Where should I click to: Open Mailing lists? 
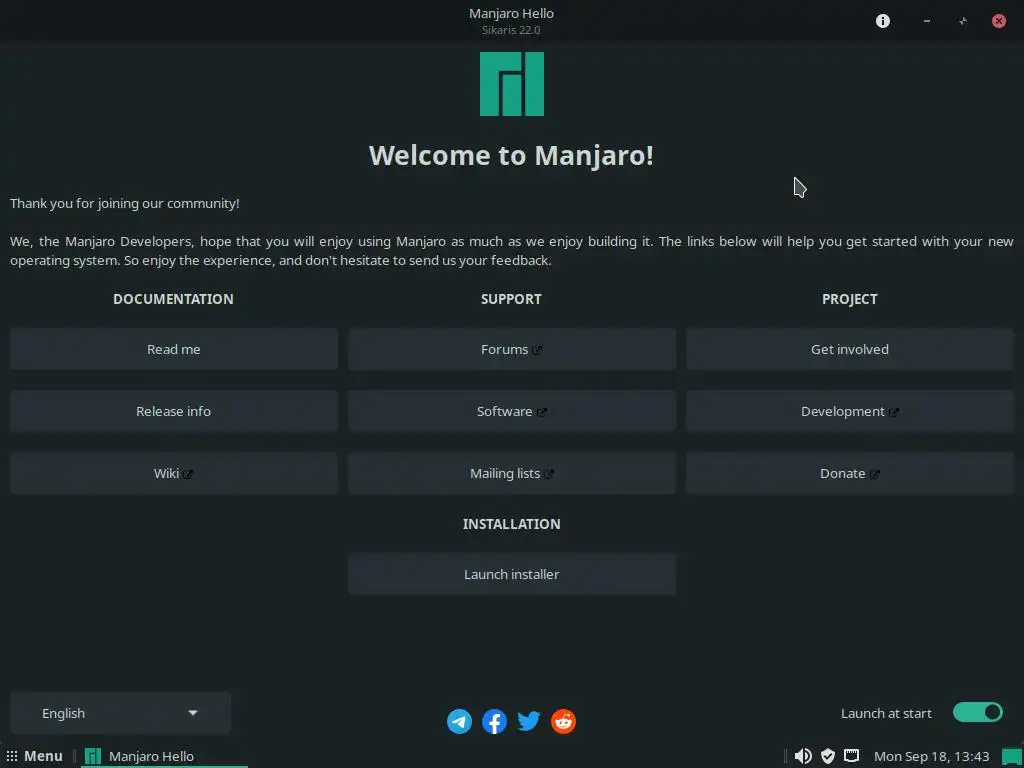pyautogui.click(x=512, y=473)
